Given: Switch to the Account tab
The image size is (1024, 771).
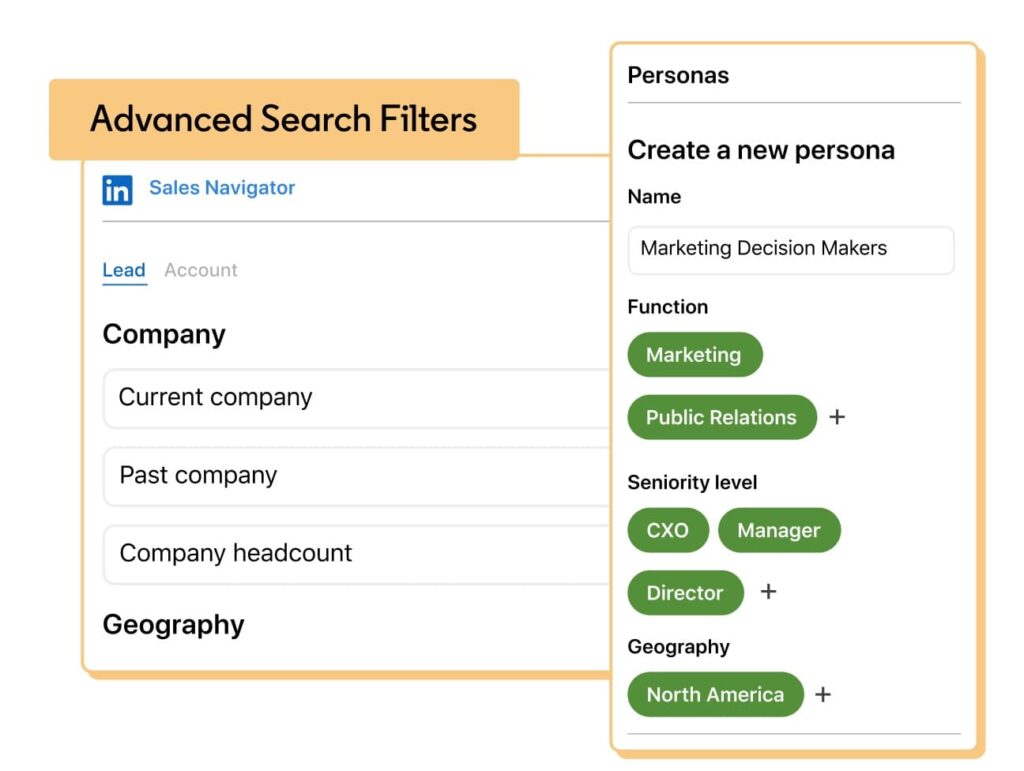Looking at the screenshot, I should tap(200, 270).
